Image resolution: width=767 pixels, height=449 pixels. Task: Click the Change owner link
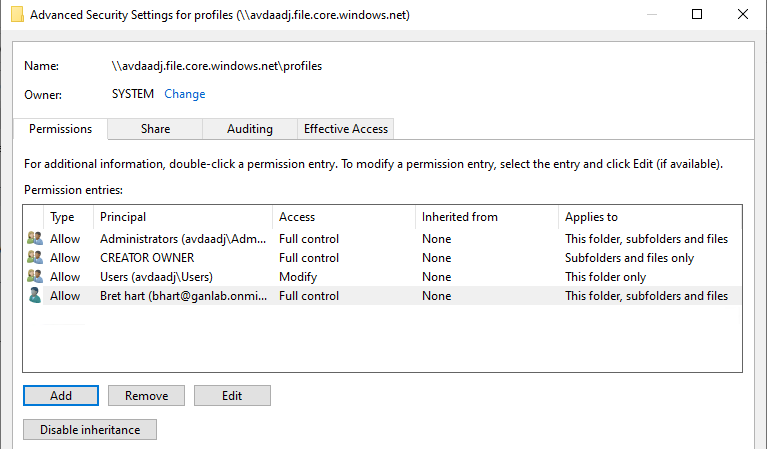tap(185, 94)
